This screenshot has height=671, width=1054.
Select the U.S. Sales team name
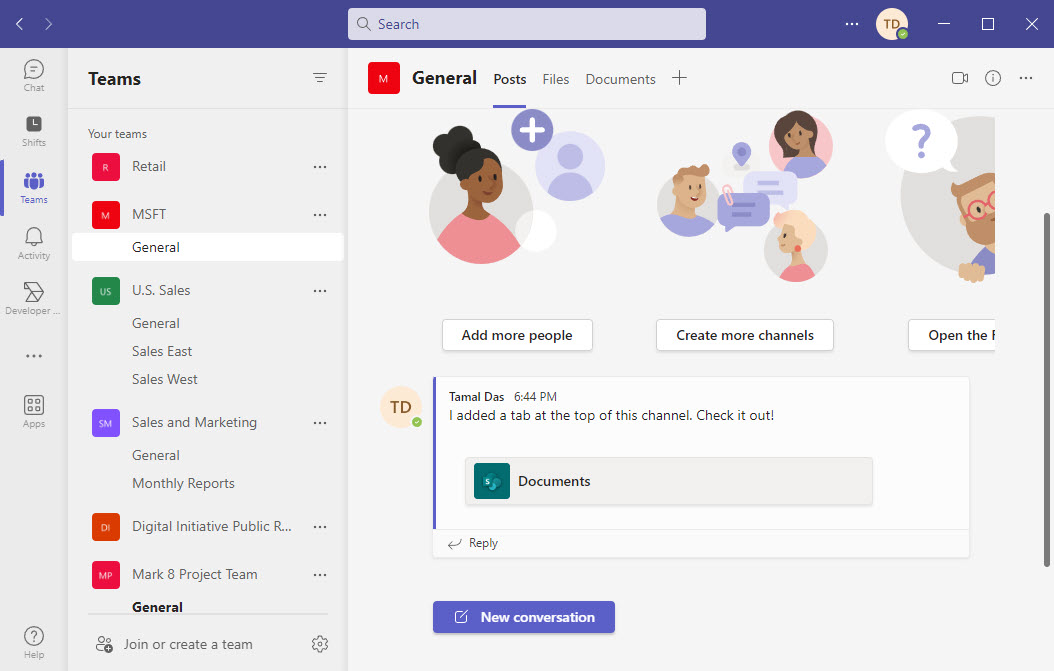(161, 290)
